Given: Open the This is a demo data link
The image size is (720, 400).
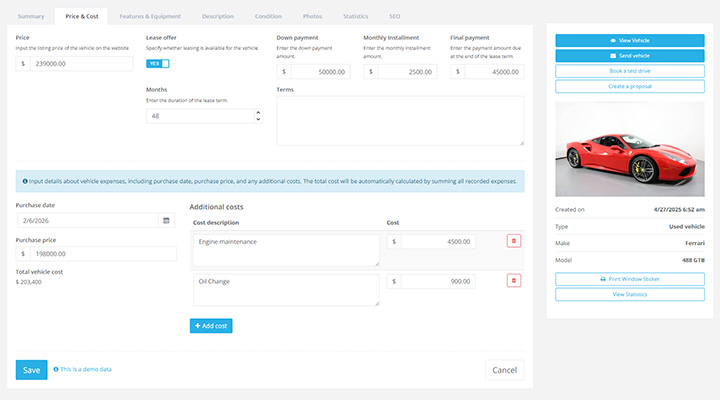Looking at the screenshot, I should tap(85, 369).
